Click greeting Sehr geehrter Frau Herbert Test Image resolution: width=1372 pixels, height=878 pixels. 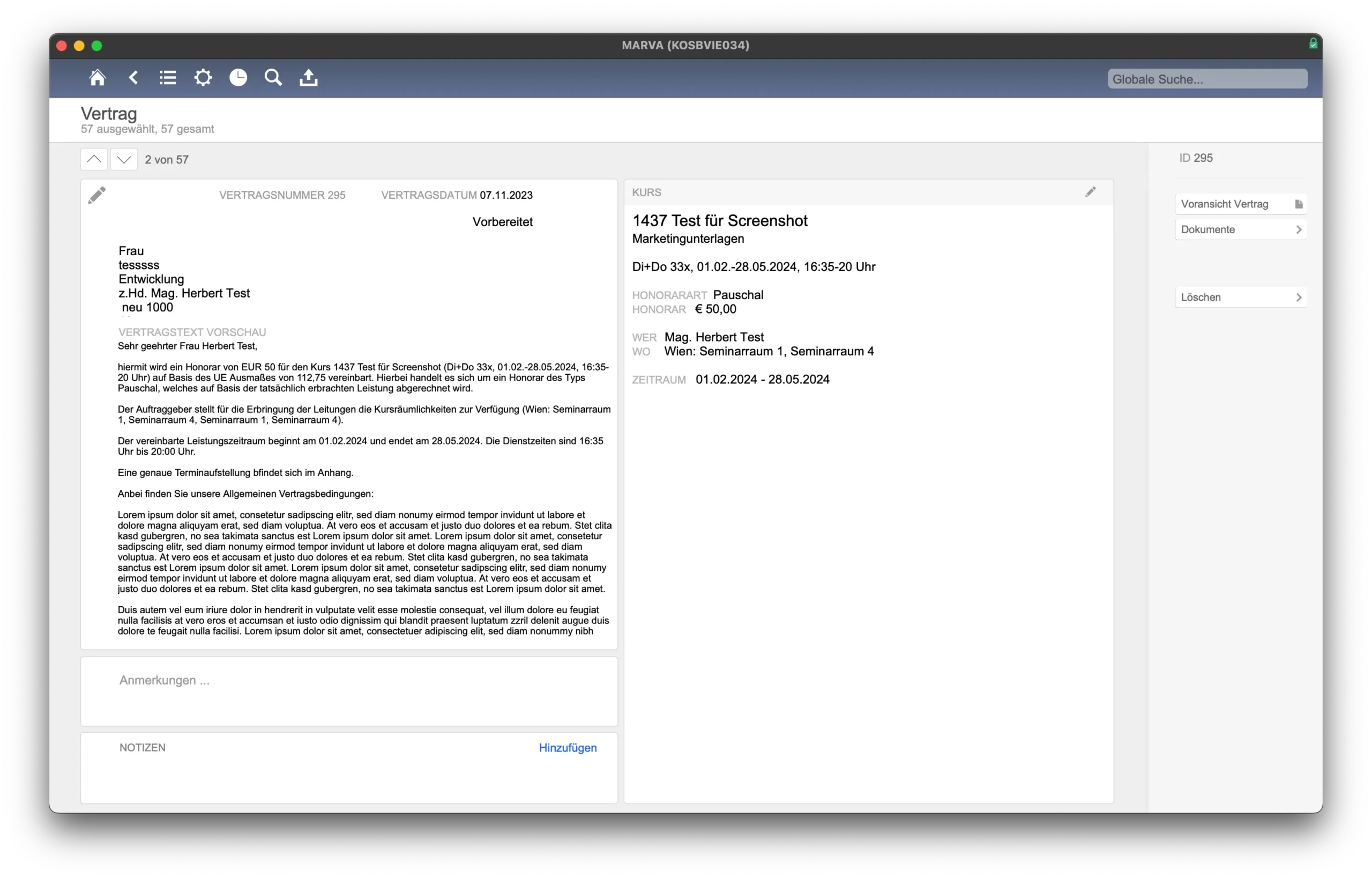(x=188, y=346)
